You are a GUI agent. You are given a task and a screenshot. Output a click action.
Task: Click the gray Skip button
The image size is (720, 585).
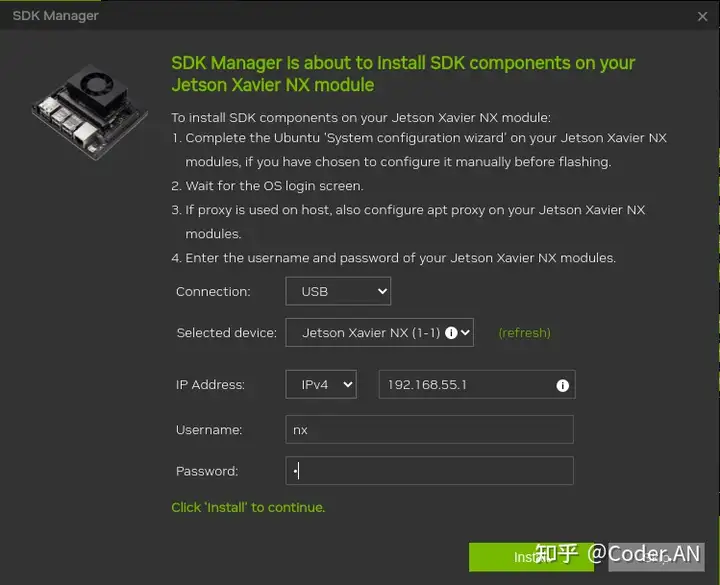(x=656, y=557)
